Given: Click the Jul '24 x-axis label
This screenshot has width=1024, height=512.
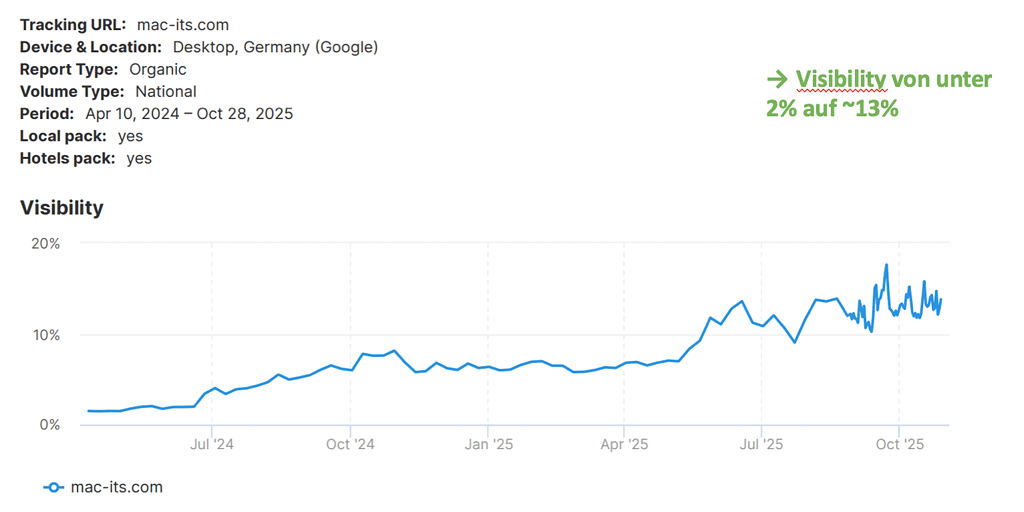Looking at the screenshot, I should click(x=212, y=444).
